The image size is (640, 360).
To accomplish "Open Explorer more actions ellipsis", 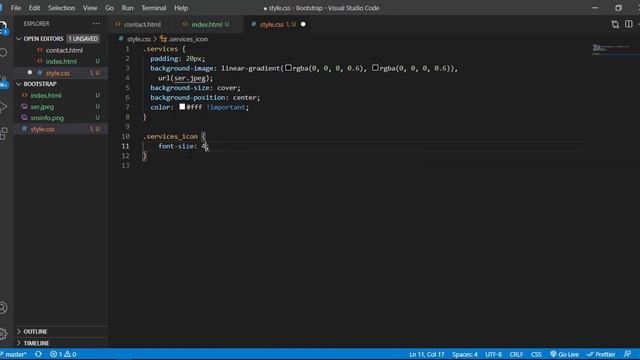I will (x=96, y=24).
